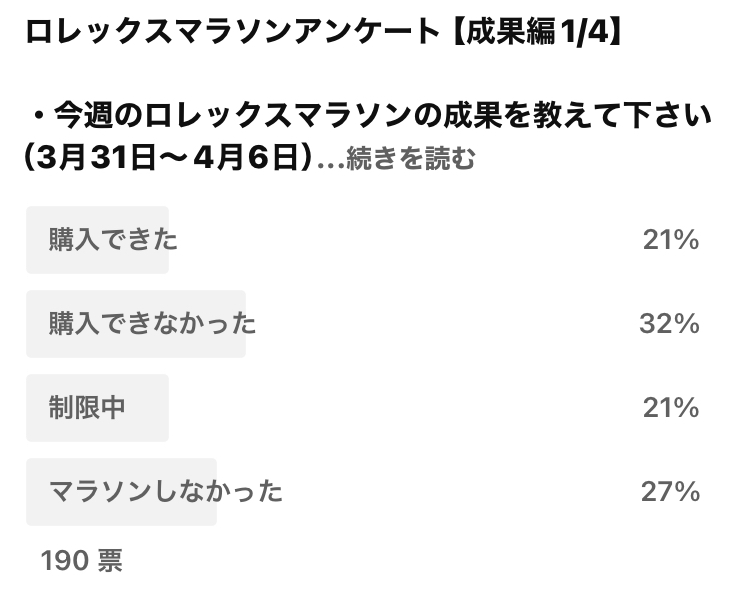
Task: Open the 190 票 vote count
Action: point(82,560)
